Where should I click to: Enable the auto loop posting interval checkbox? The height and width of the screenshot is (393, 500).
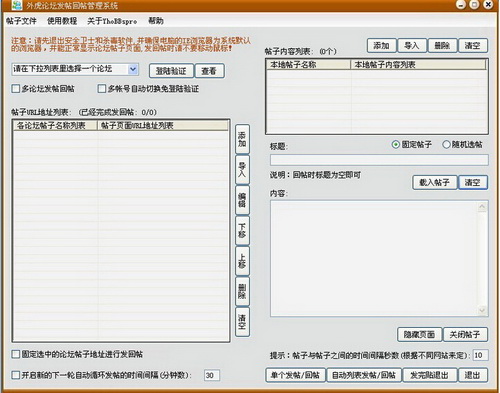[16, 375]
